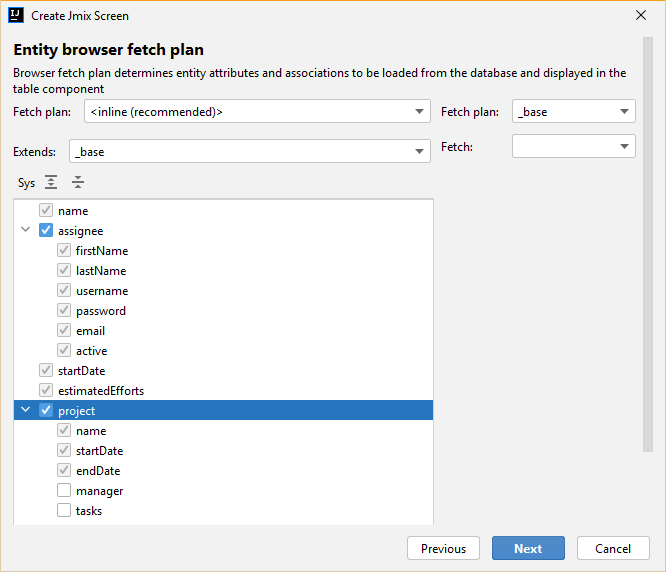Toggle the Sys system attributes button
This screenshot has width=666, height=572.
point(26,183)
